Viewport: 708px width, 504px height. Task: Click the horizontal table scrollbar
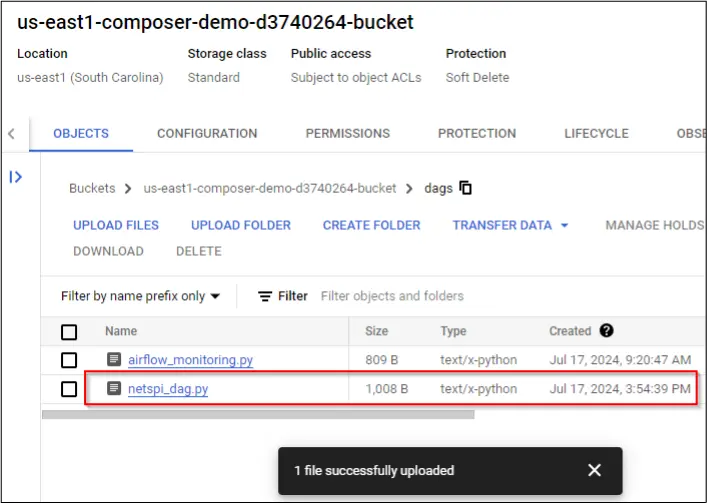pyautogui.click(x=258, y=415)
